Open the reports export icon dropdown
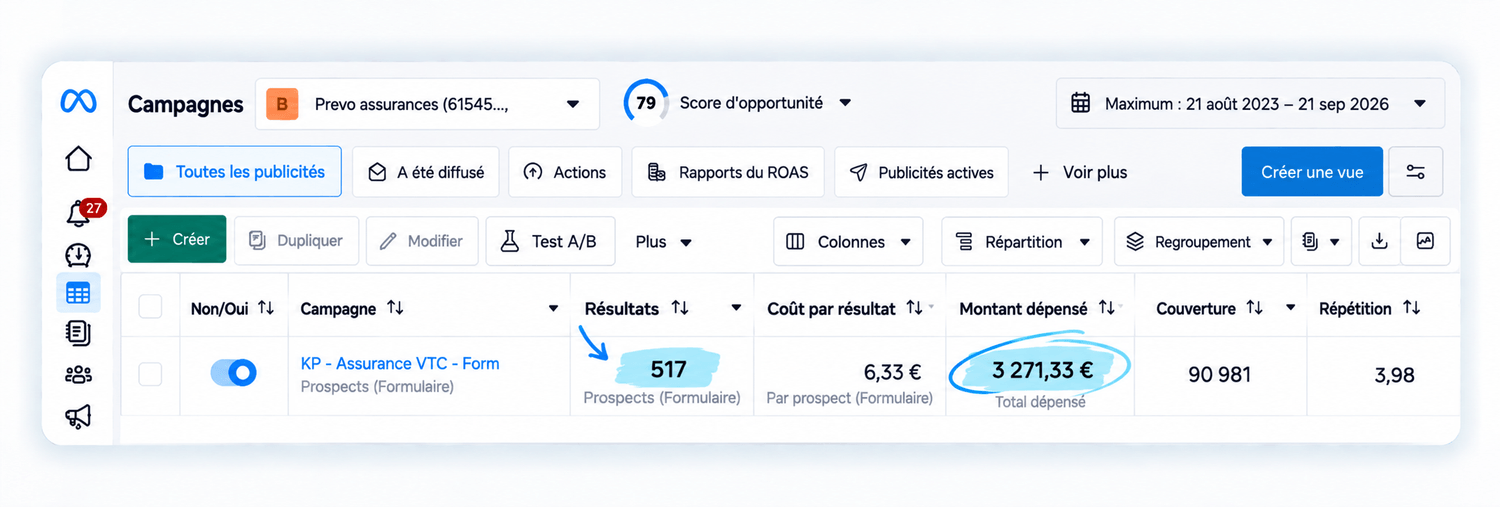Screen dimensions: 1500x507 [x=1321, y=241]
